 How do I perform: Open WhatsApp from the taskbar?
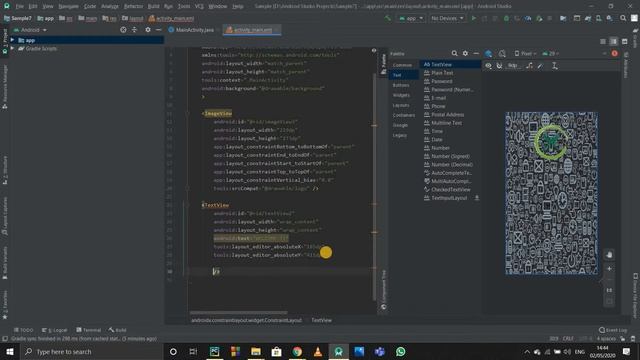tap(400, 351)
